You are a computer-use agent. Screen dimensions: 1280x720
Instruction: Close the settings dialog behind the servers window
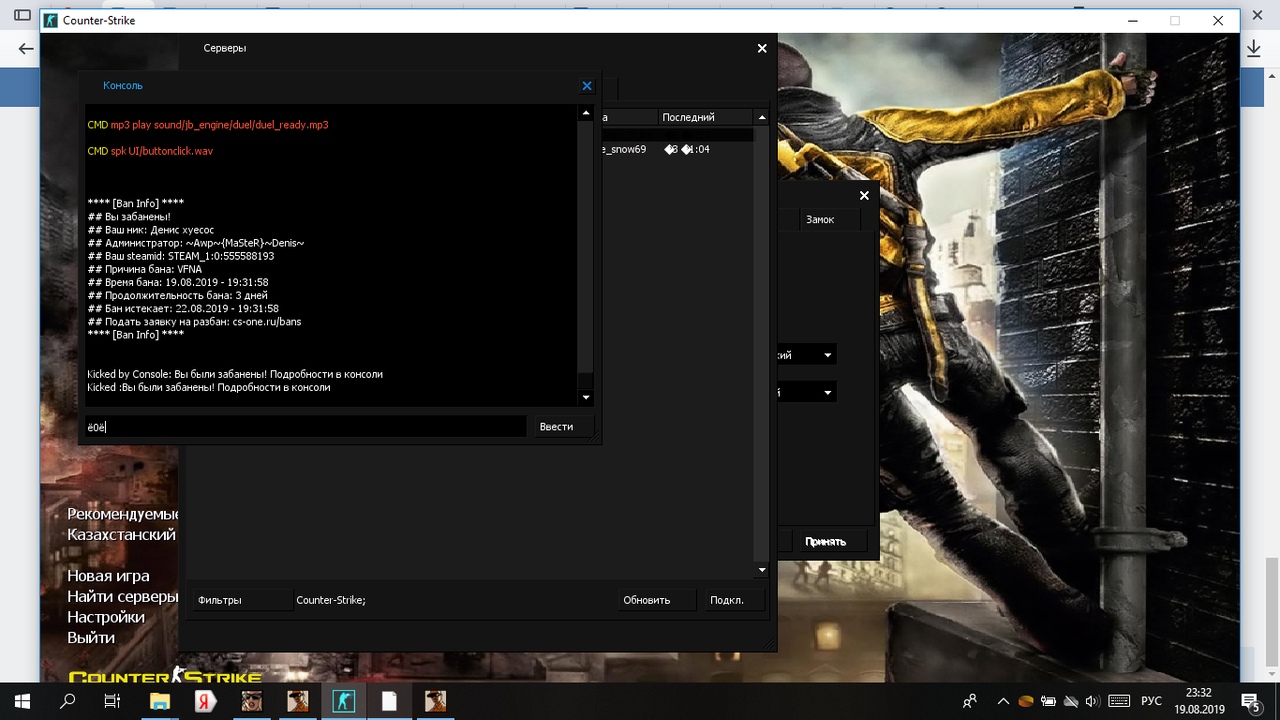click(x=864, y=195)
